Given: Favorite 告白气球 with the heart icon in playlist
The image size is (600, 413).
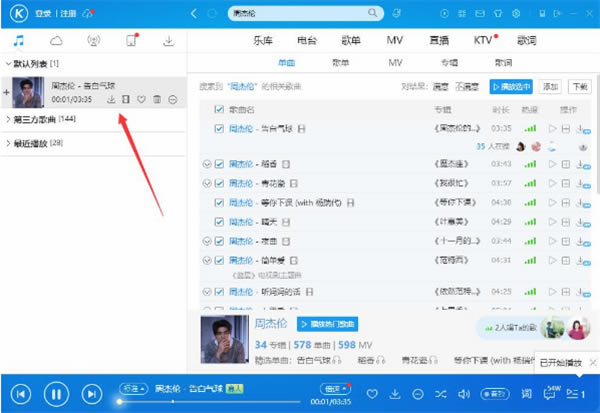Looking at the screenshot, I should 141,99.
